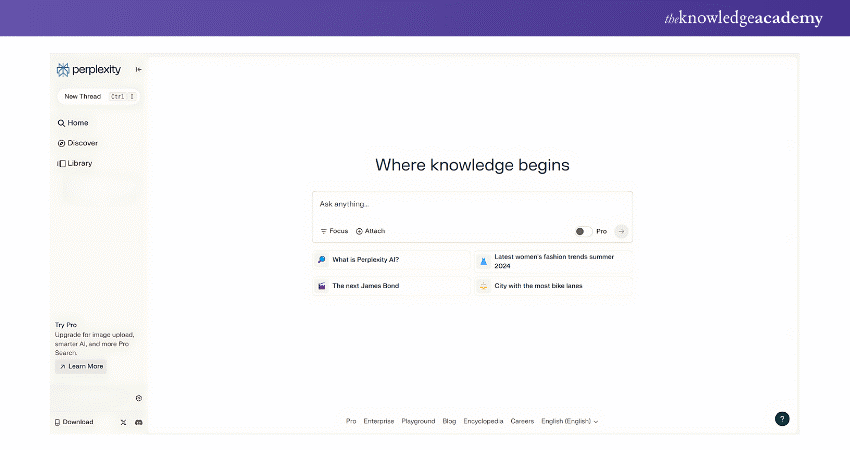The width and height of the screenshot is (850, 450).
Task: Open the Focus filter dropdown
Action: [x=334, y=231]
